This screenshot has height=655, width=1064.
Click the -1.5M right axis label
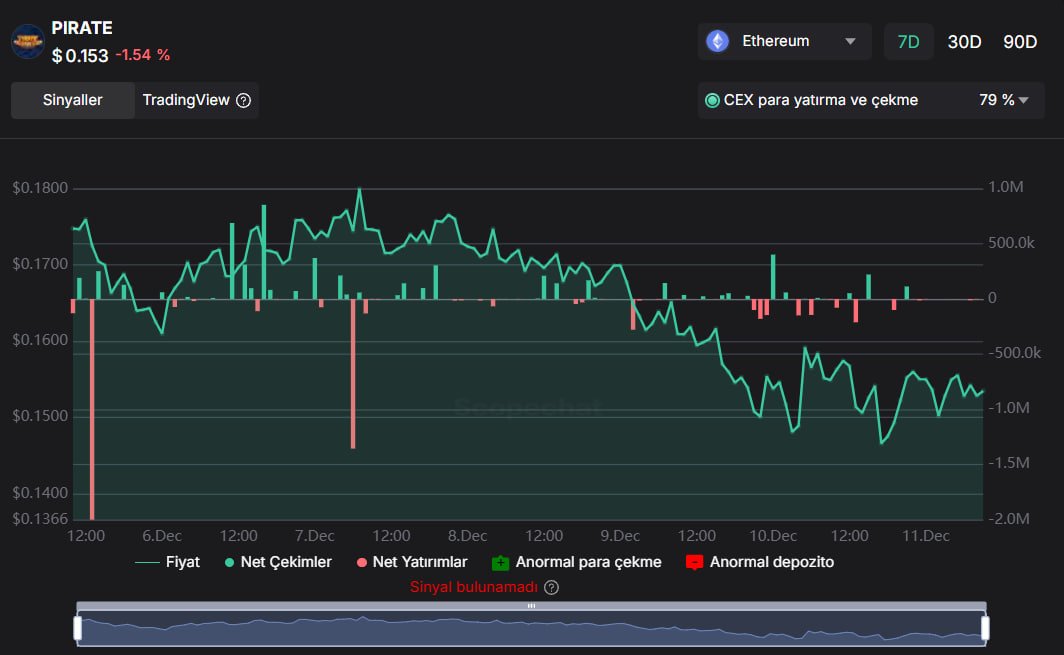(1009, 463)
